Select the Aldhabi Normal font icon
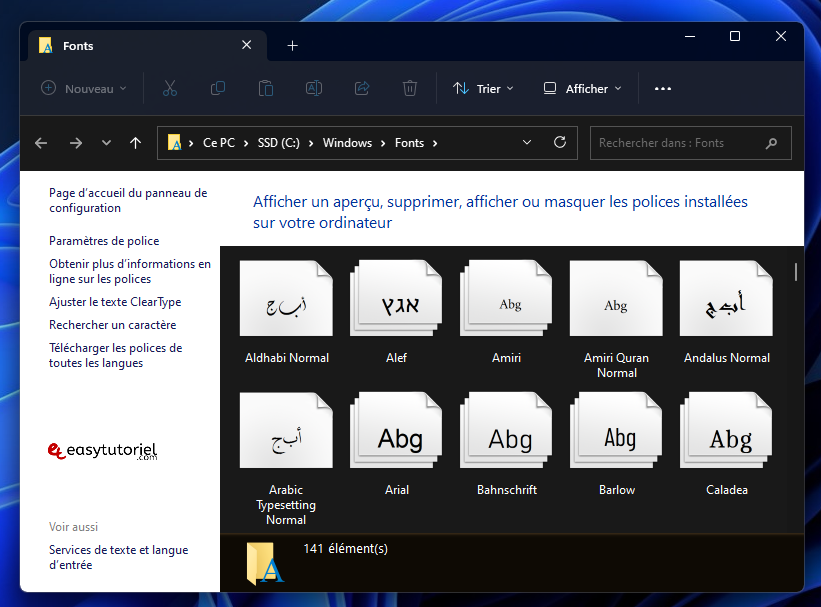The image size is (821, 607). click(x=286, y=299)
